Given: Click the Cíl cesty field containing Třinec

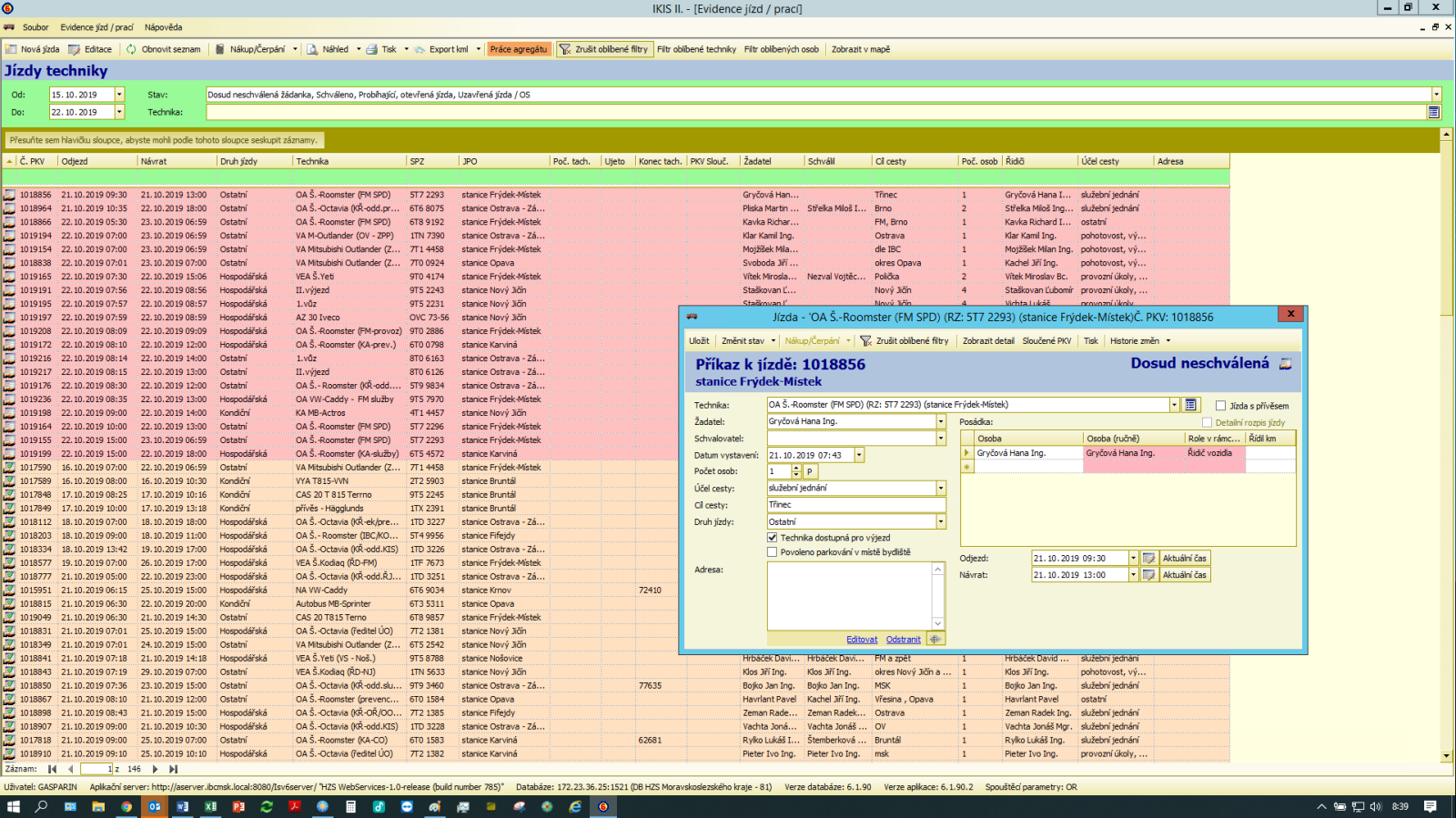Looking at the screenshot, I should coord(856,505).
